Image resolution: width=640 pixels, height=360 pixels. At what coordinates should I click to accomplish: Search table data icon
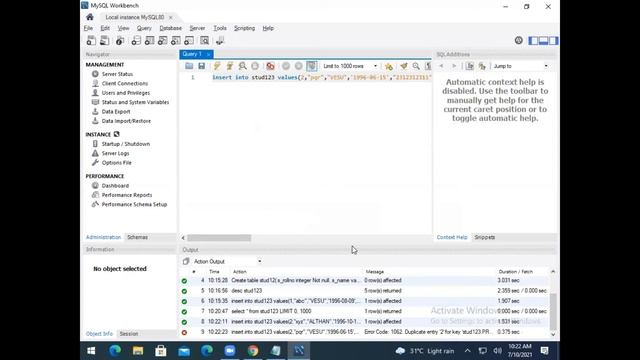pyautogui.click(x=204, y=40)
